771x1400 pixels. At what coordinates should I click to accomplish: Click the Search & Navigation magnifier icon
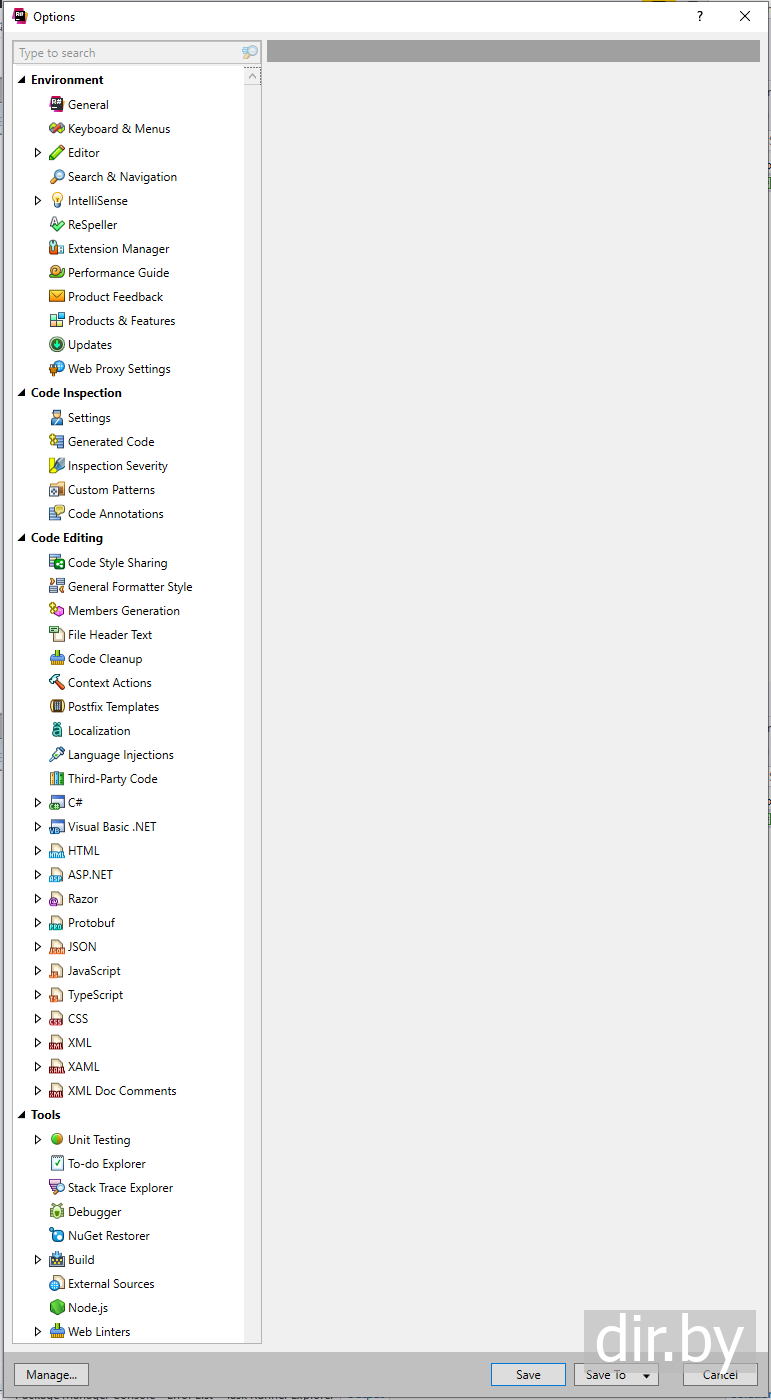coord(57,176)
